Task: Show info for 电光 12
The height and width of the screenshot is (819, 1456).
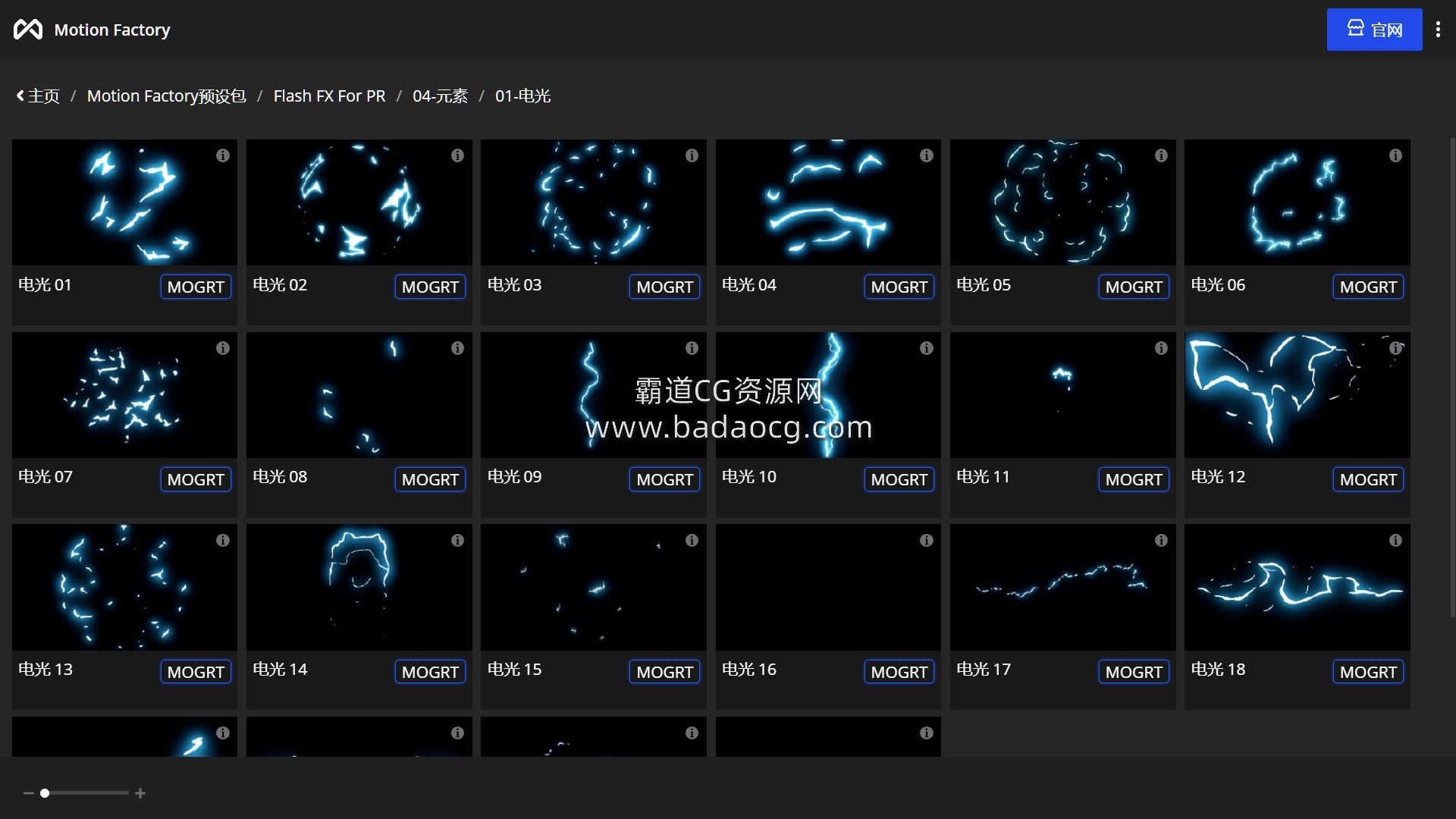Action: [1395, 348]
